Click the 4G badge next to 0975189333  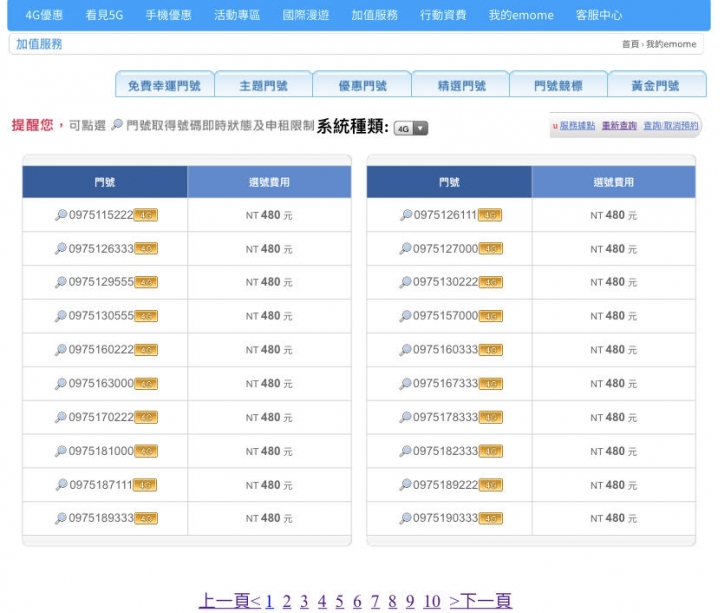tap(146, 518)
